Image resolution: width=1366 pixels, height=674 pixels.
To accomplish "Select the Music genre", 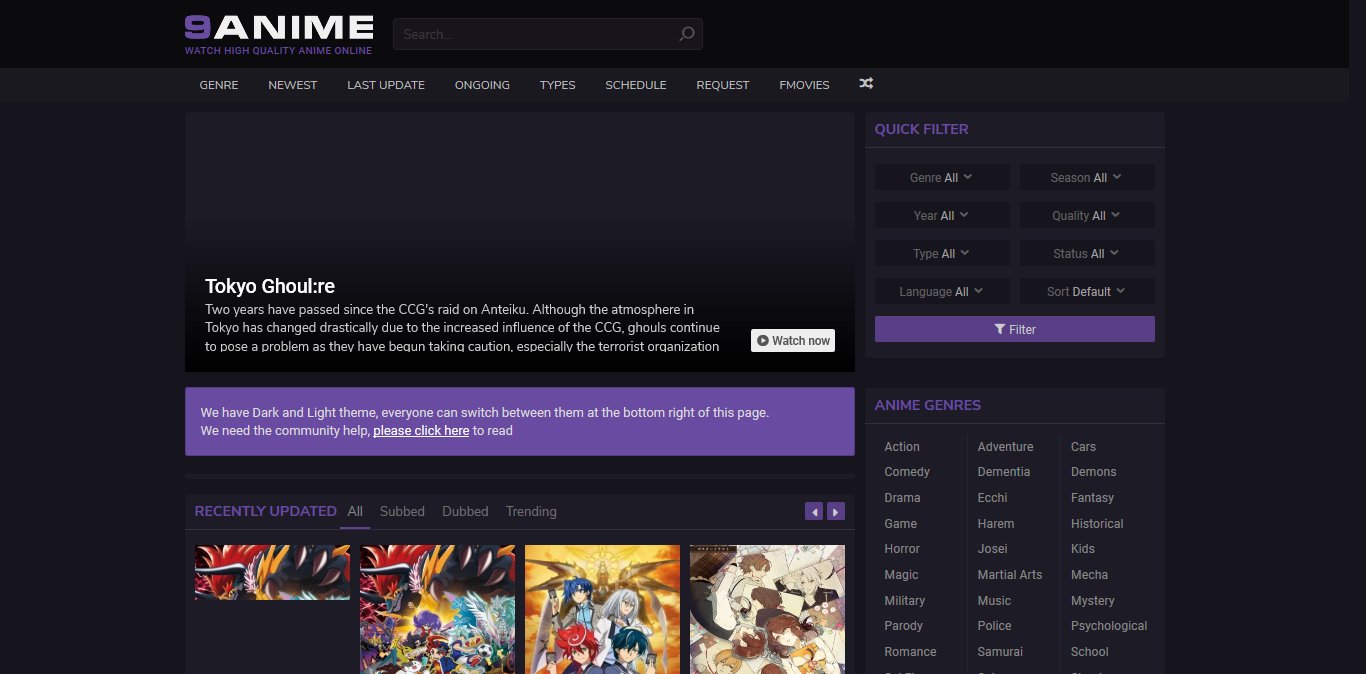I will click(994, 601).
